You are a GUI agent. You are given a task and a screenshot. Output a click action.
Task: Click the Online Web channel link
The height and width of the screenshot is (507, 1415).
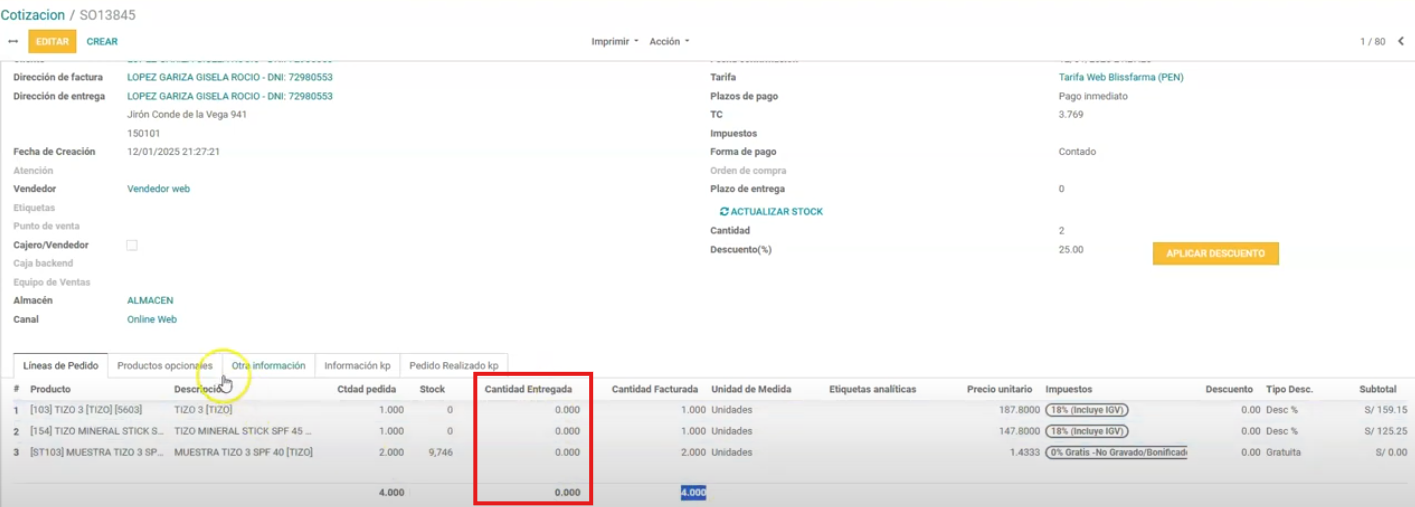click(x=152, y=319)
